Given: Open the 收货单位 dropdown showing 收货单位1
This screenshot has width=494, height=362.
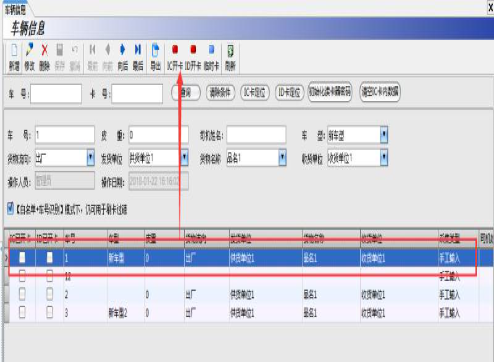Looking at the screenshot, I should (x=384, y=158).
